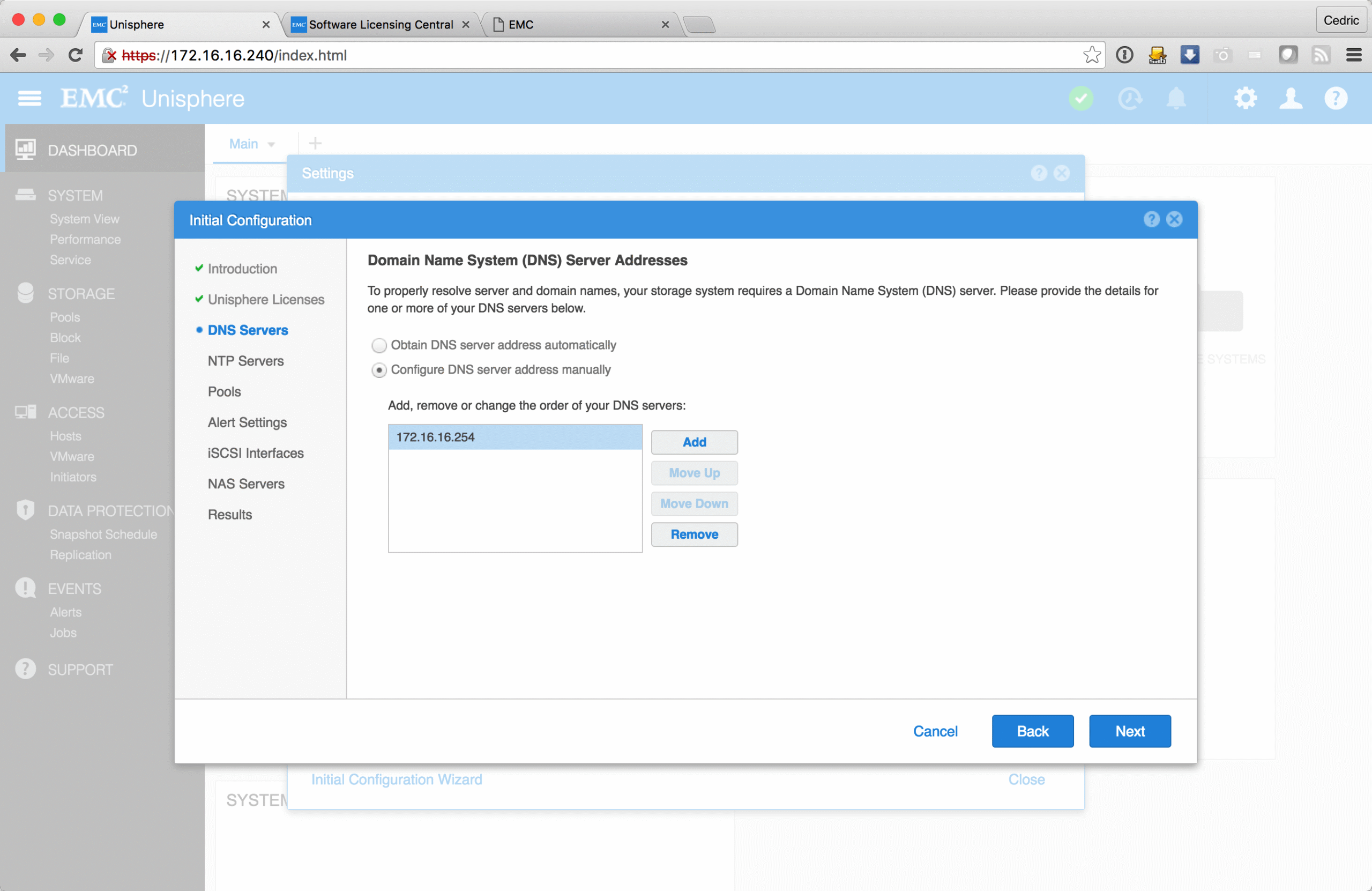Switch to the Software Licensing Central tab
1372x891 pixels.
[x=381, y=25]
